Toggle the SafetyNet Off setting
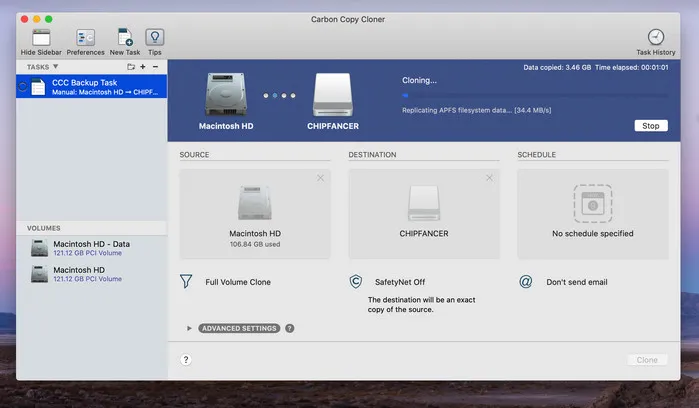Image resolution: width=699 pixels, height=408 pixels. click(x=400, y=282)
